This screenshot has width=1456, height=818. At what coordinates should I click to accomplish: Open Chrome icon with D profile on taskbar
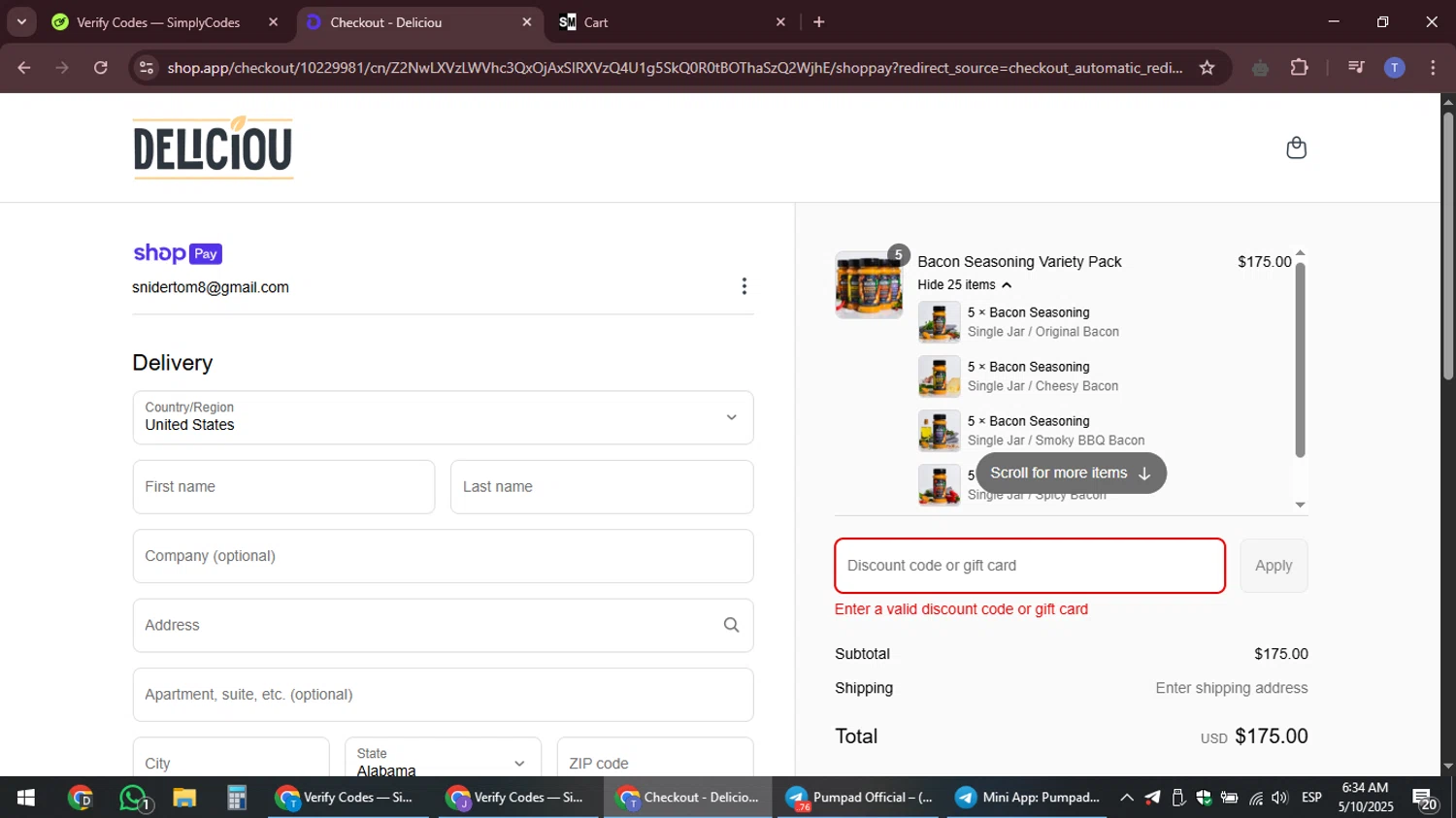[82, 798]
